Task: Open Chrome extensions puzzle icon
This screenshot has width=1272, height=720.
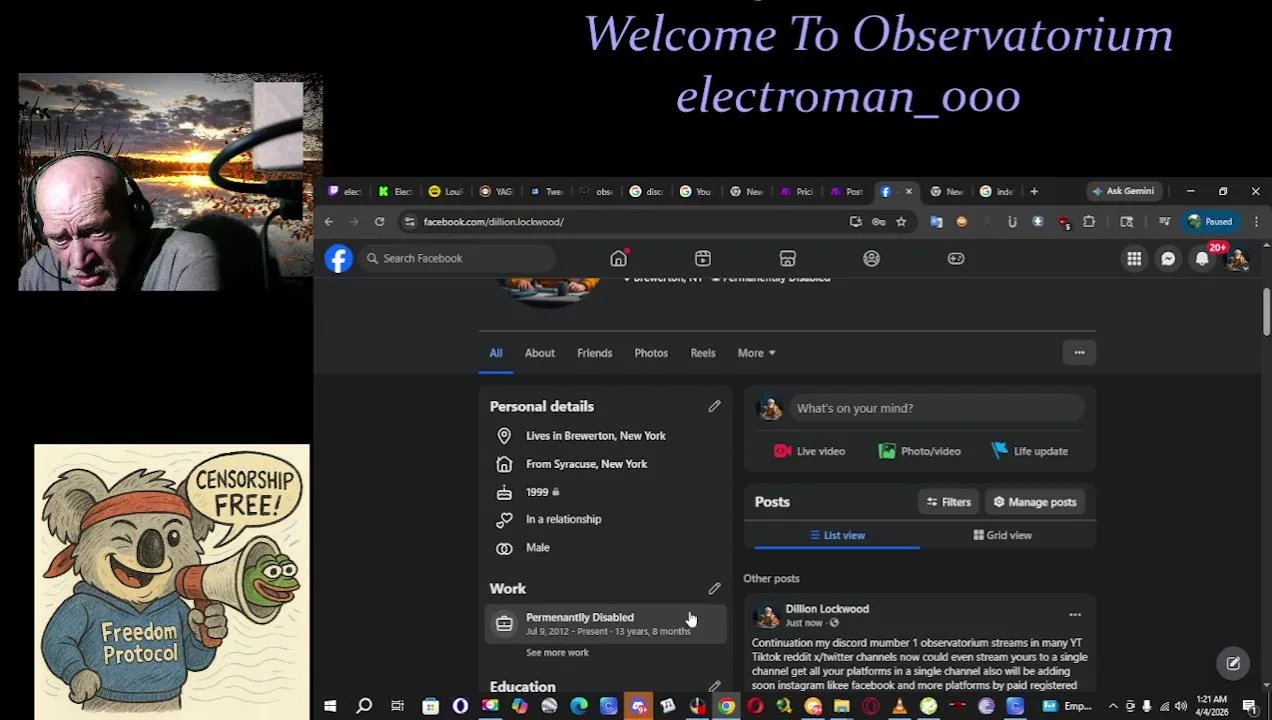Action: tap(1089, 222)
